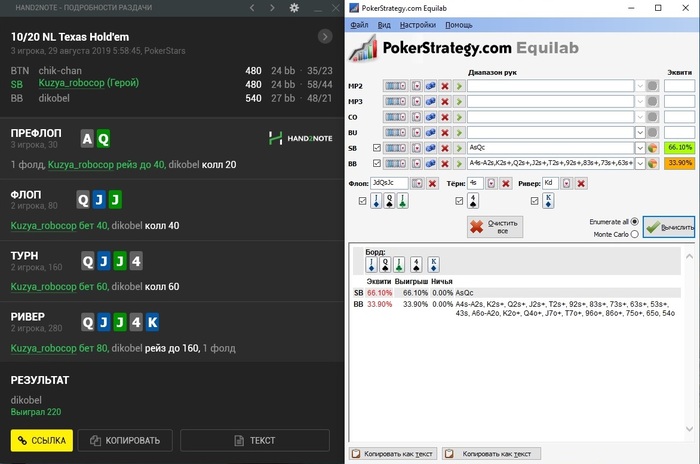Clear BU range with red X
The image size is (700, 464).
(x=445, y=133)
